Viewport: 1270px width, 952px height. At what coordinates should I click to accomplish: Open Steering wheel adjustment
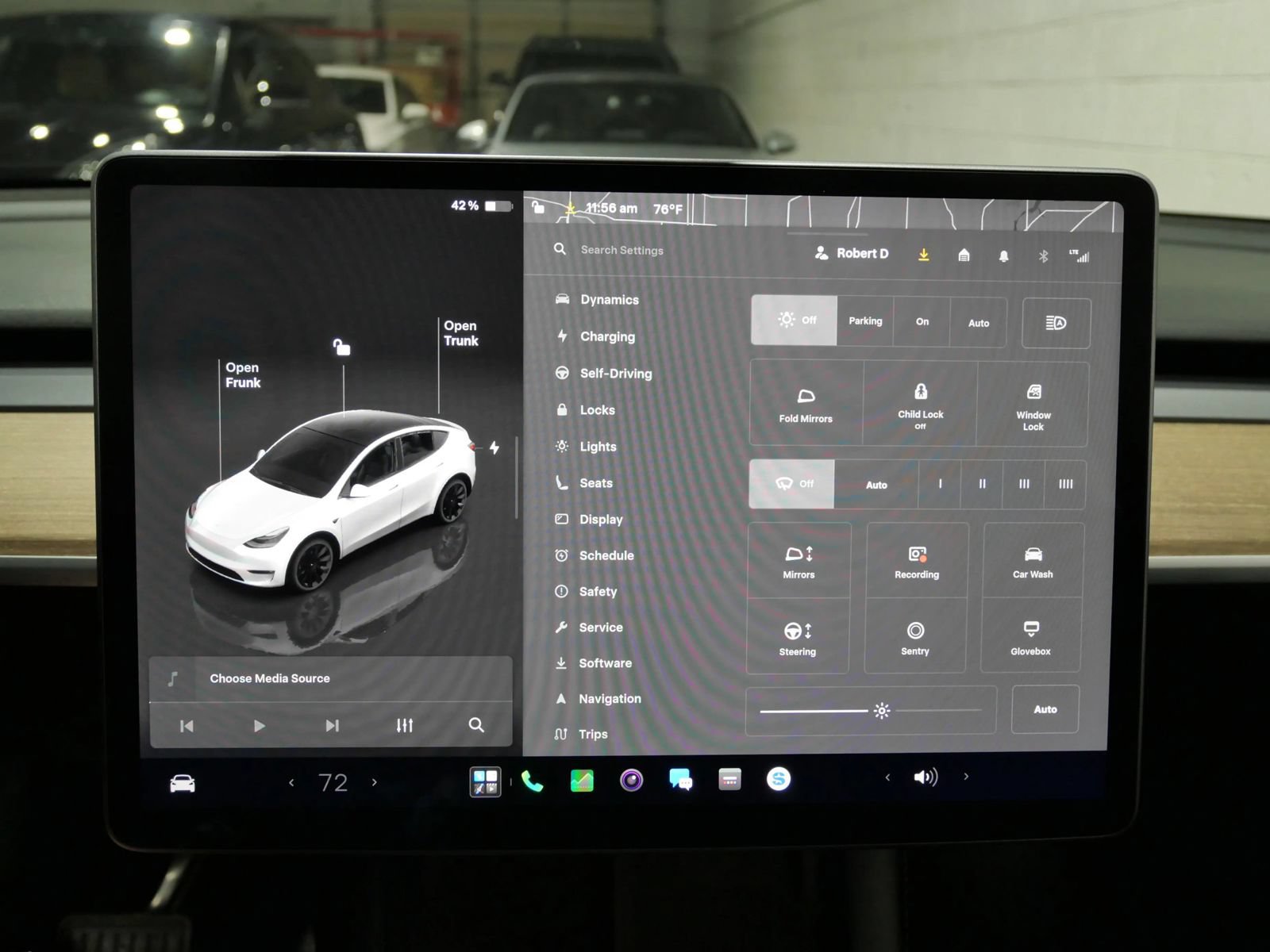tap(797, 638)
